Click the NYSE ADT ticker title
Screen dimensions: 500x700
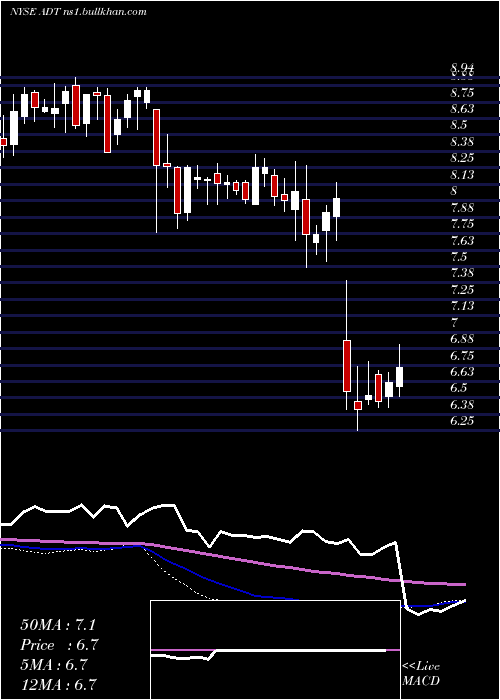(x=79, y=12)
